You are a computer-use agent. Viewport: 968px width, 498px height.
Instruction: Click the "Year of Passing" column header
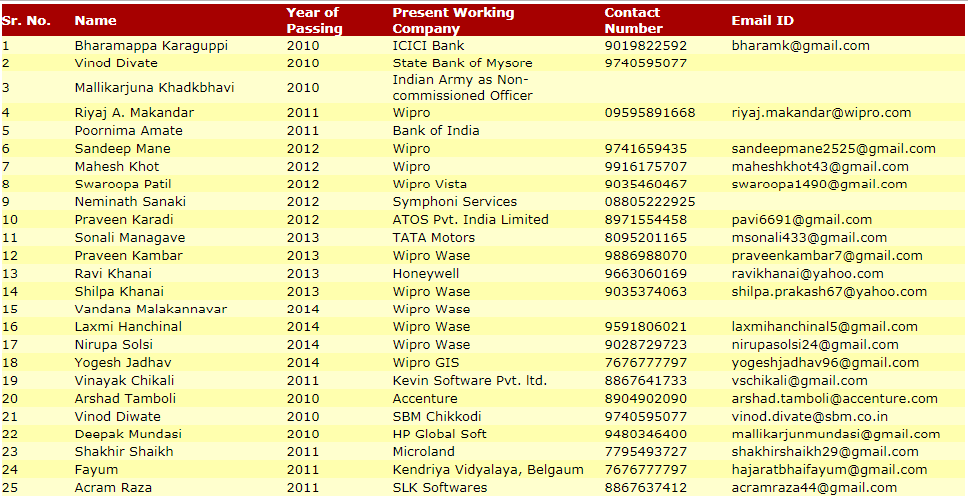(314, 20)
